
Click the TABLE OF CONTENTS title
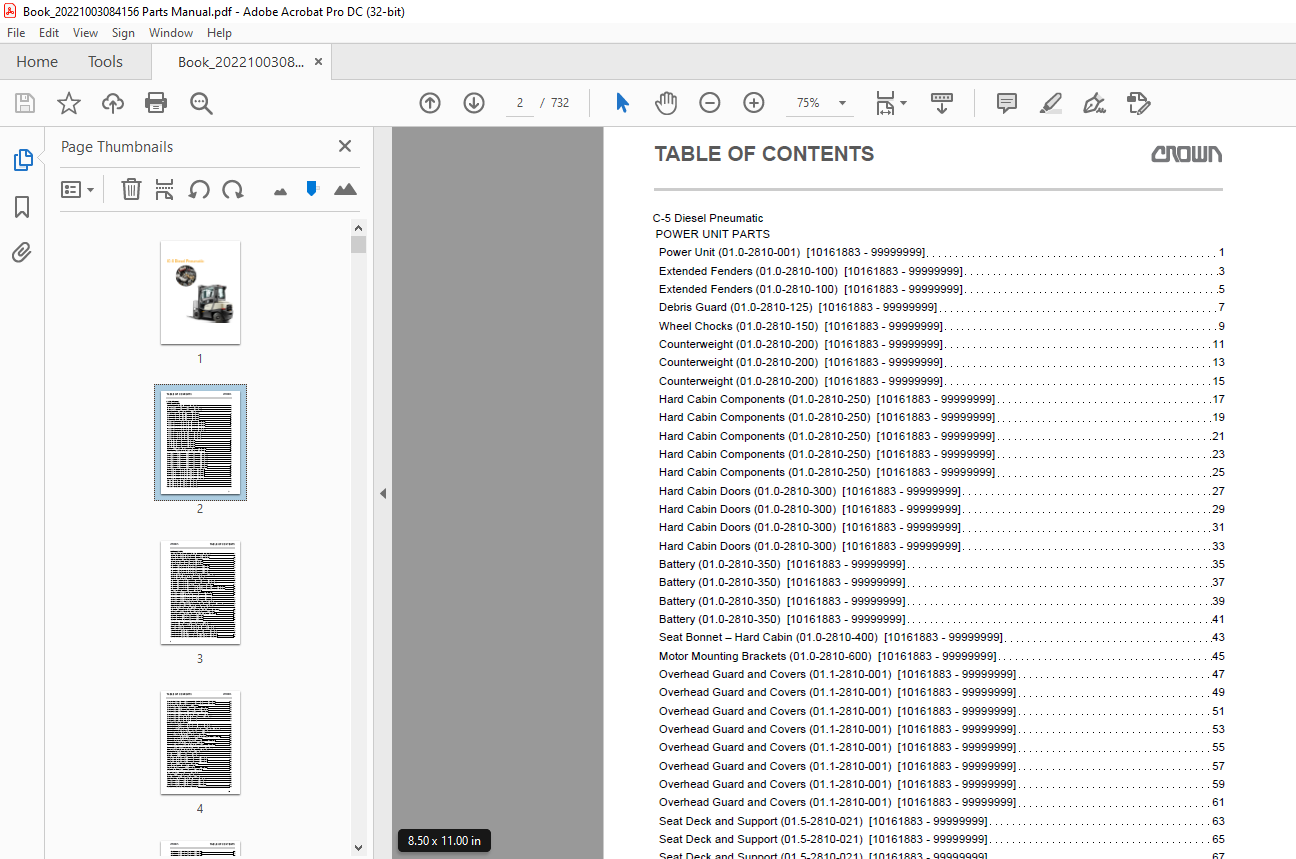coord(764,154)
